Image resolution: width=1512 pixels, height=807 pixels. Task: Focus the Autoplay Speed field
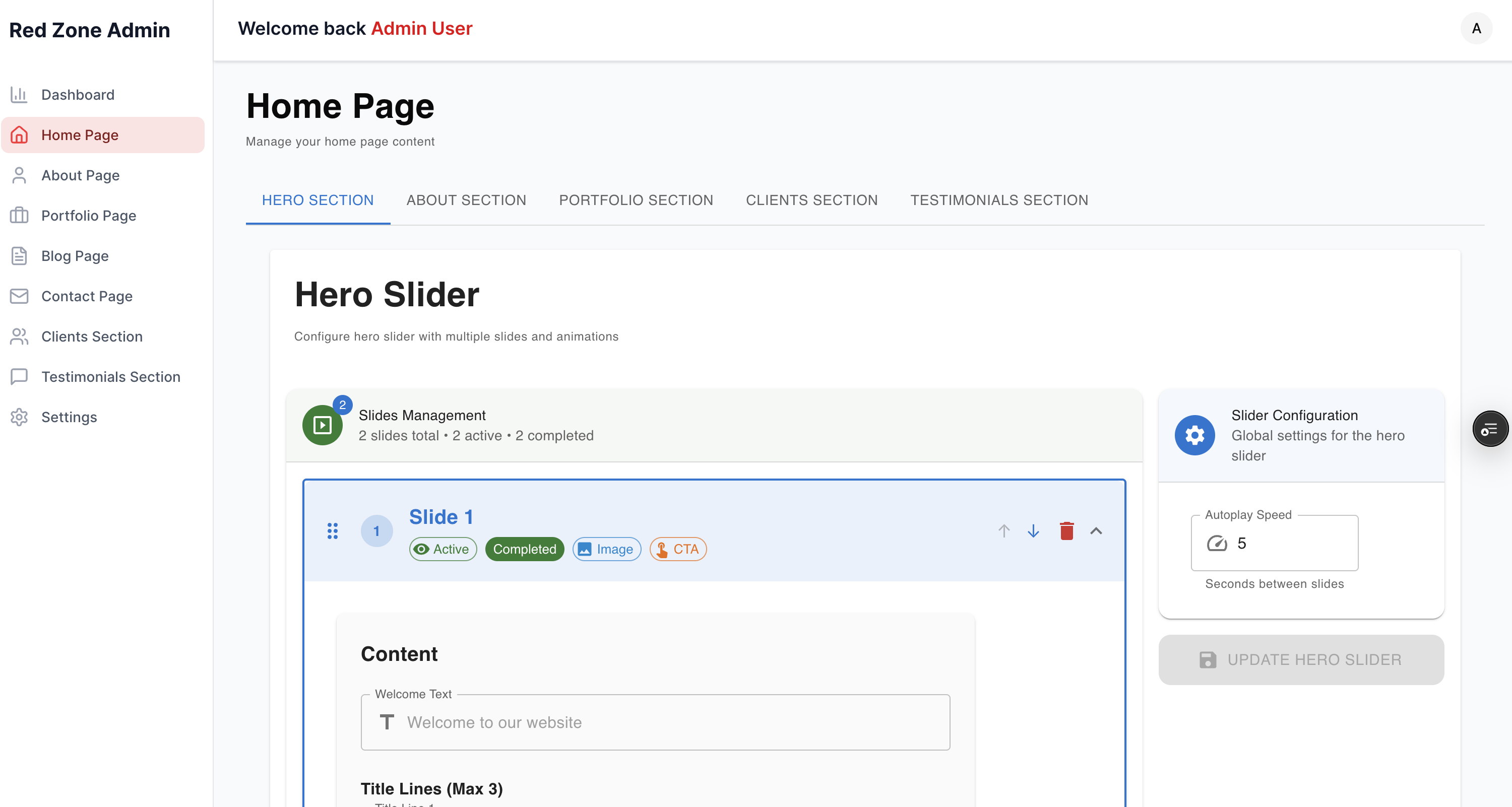pyautogui.click(x=1285, y=543)
